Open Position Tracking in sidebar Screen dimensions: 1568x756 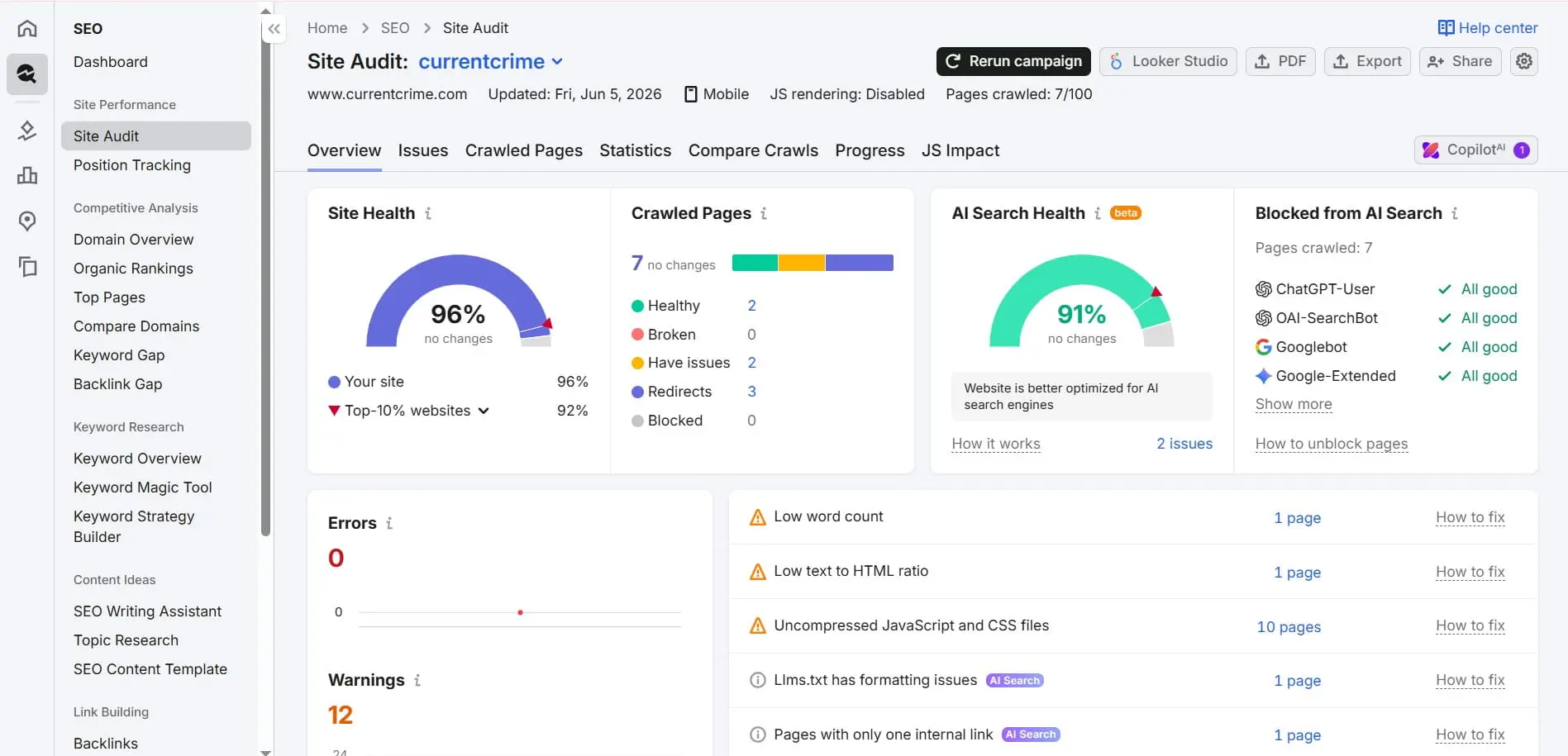tap(132, 165)
